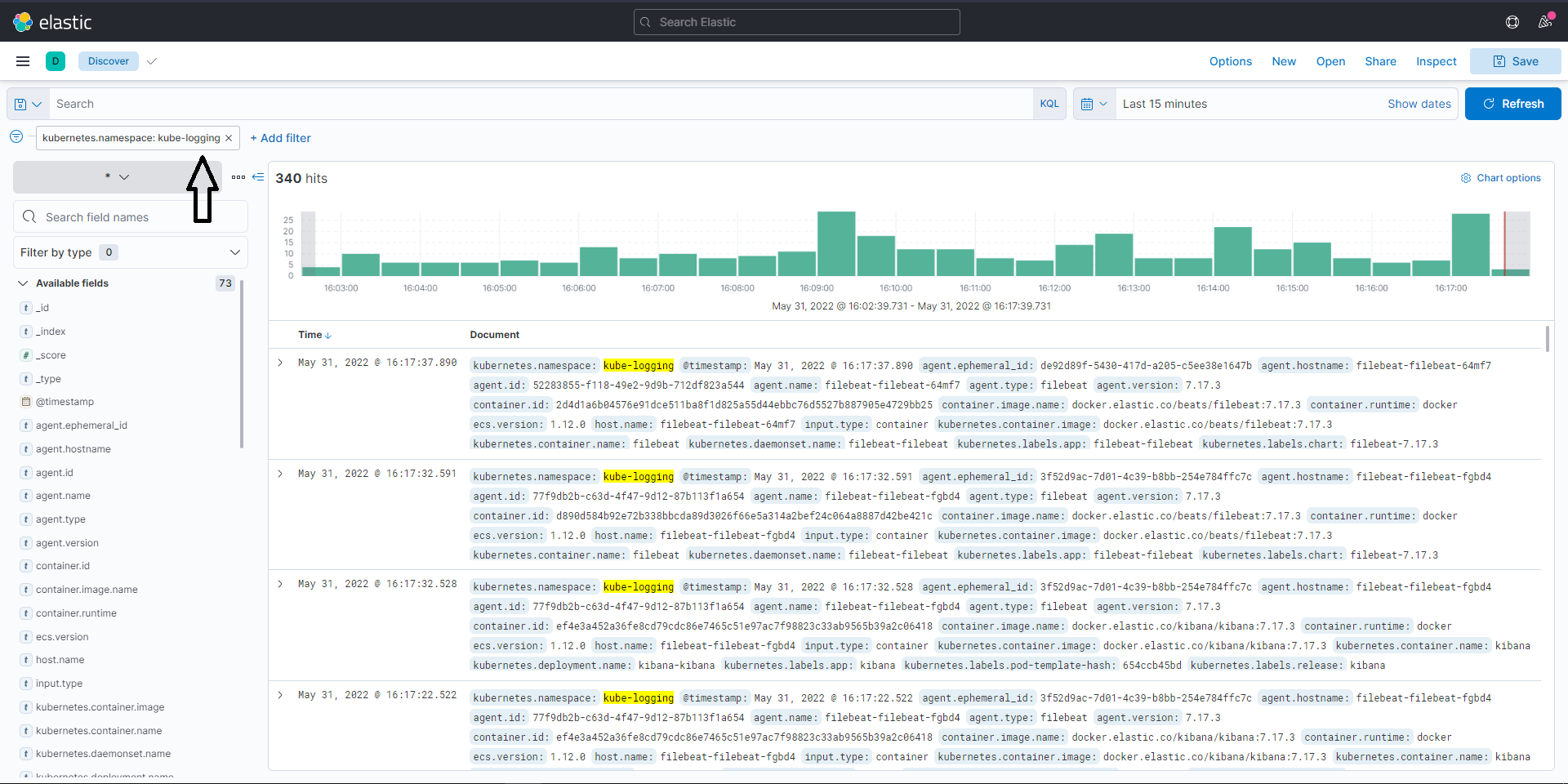Click the Discover breadcrumb
Image resolution: width=1568 pixels, height=784 pixels.
point(109,61)
